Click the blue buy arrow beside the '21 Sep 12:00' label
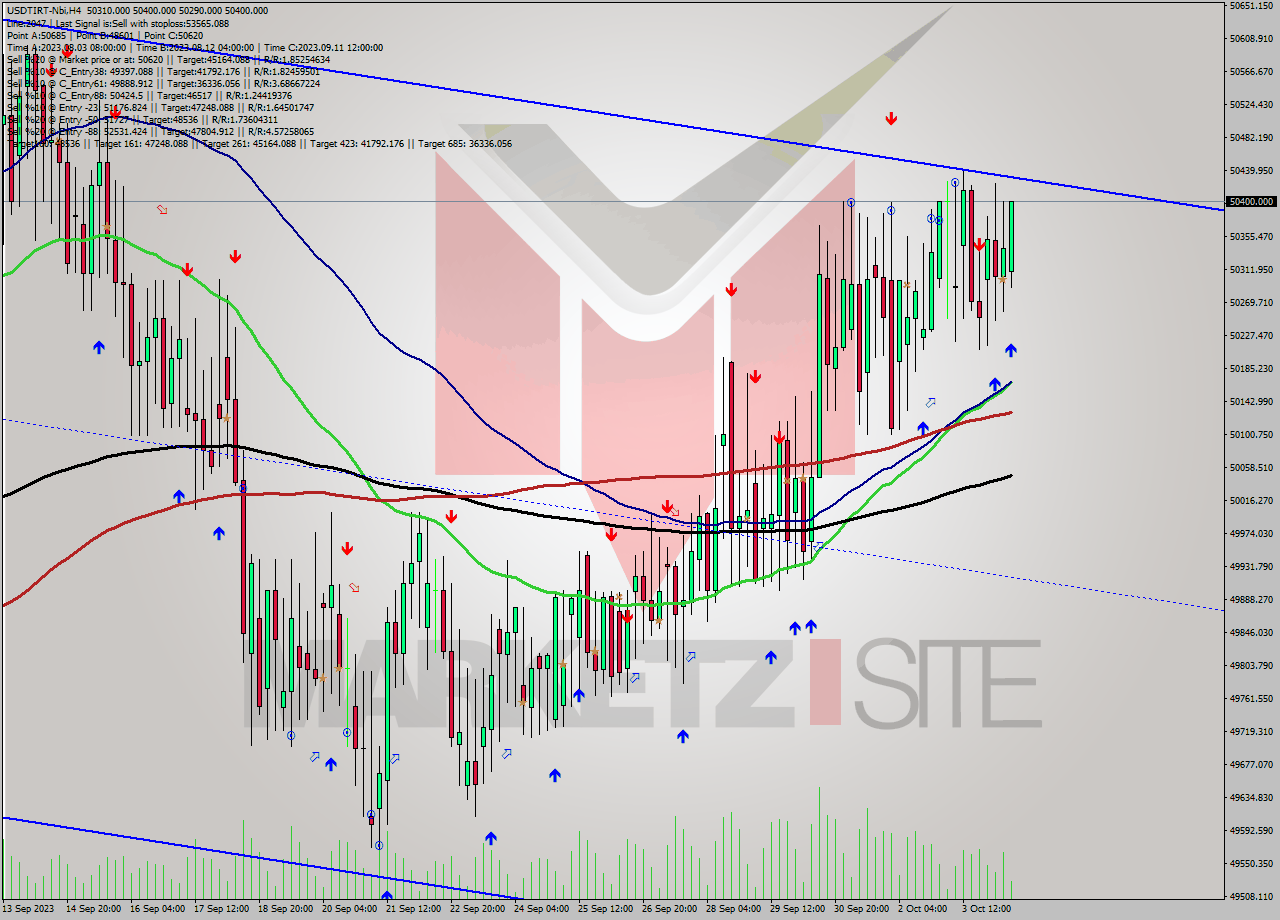 coord(387,895)
